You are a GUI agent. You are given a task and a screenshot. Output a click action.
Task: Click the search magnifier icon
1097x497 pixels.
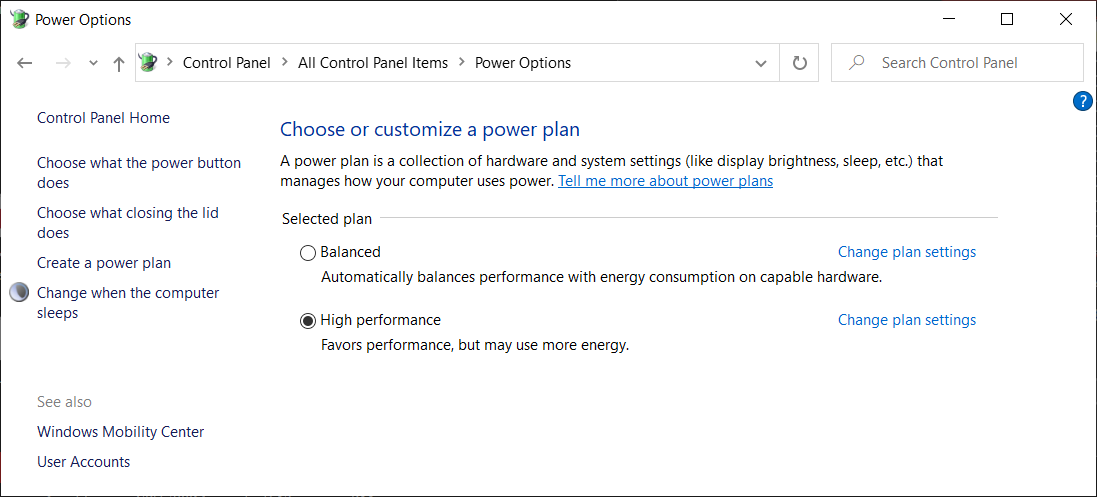856,63
